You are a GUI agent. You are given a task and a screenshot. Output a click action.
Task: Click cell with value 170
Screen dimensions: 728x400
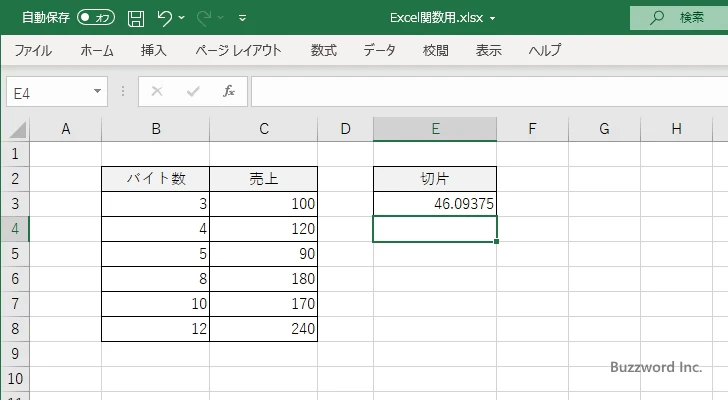tap(264, 304)
